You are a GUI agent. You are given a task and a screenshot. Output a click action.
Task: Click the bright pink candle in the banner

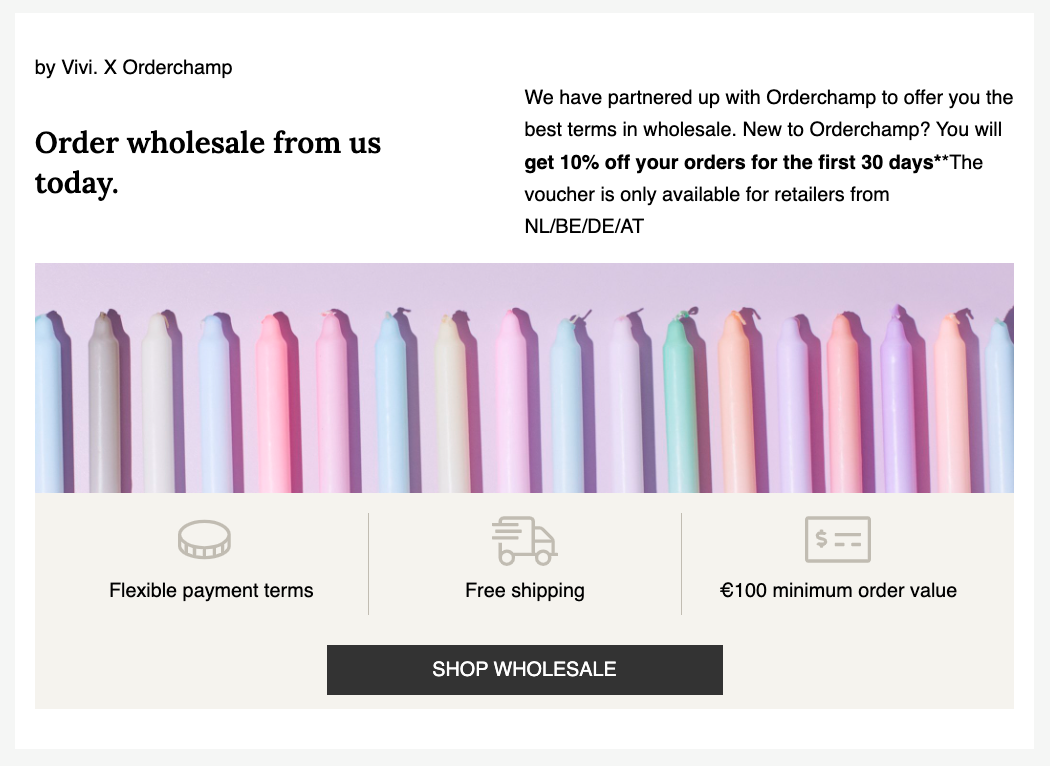272,404
